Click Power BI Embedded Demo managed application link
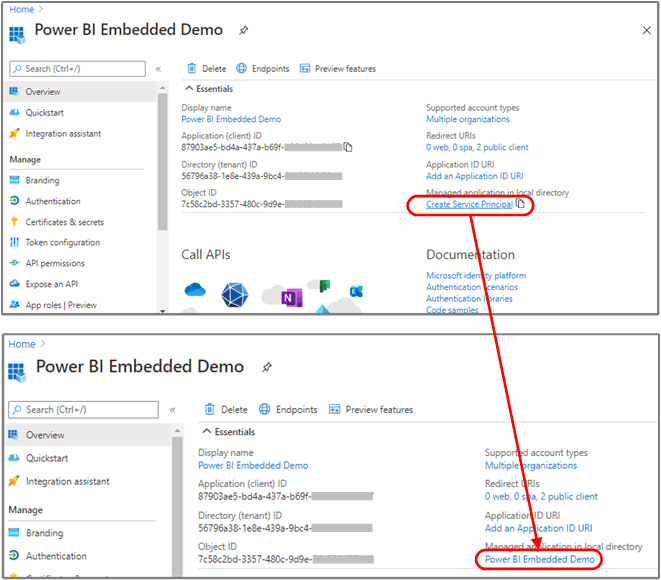This screenshot has width=661, height=580. tap(540, 559)
